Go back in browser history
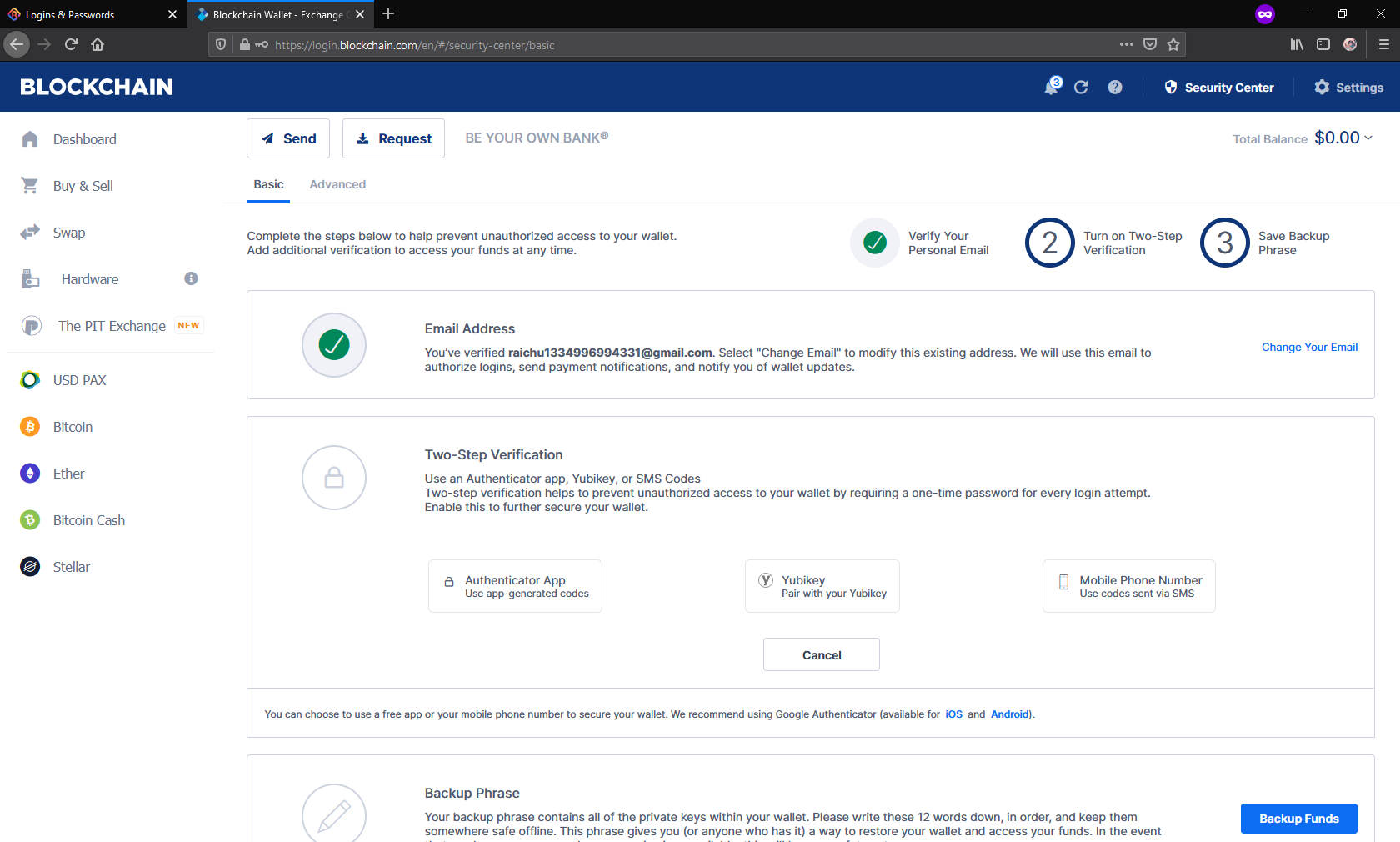1400x842 pixels. pos(17,44)
